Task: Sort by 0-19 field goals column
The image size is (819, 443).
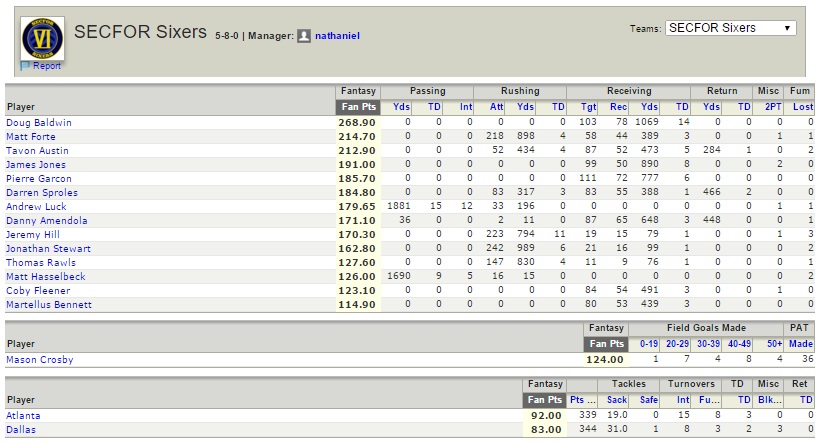Action: pos(649,344)
